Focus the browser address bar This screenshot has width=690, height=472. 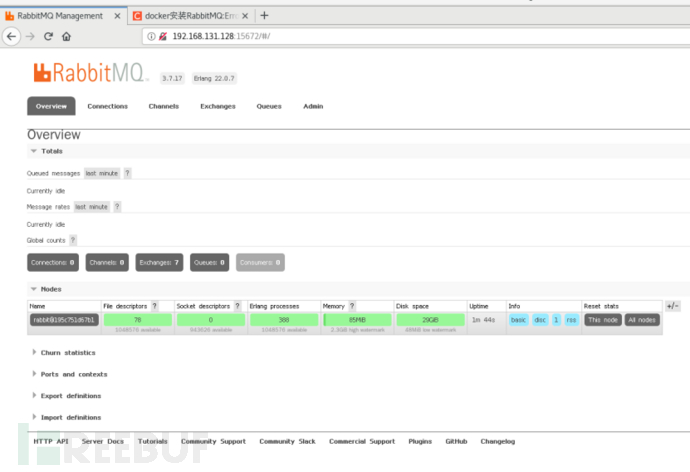pyautogui.click(x=416, y=36)
